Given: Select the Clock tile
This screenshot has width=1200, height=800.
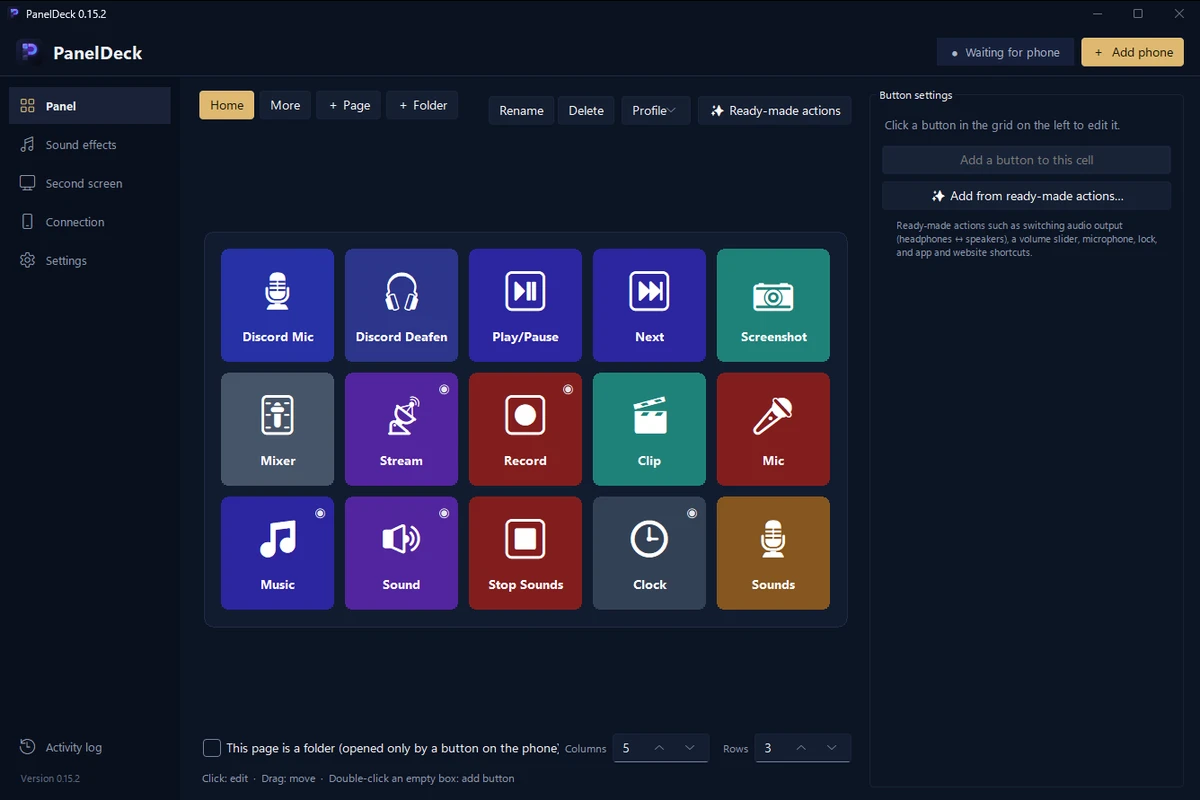Looking at the screenshot, I should point(649,553).
